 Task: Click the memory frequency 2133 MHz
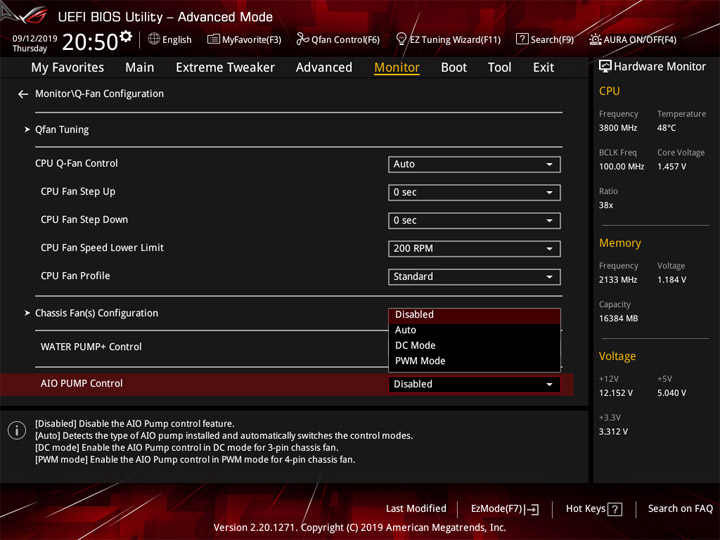pyautogui.click(x=618, y=280)
